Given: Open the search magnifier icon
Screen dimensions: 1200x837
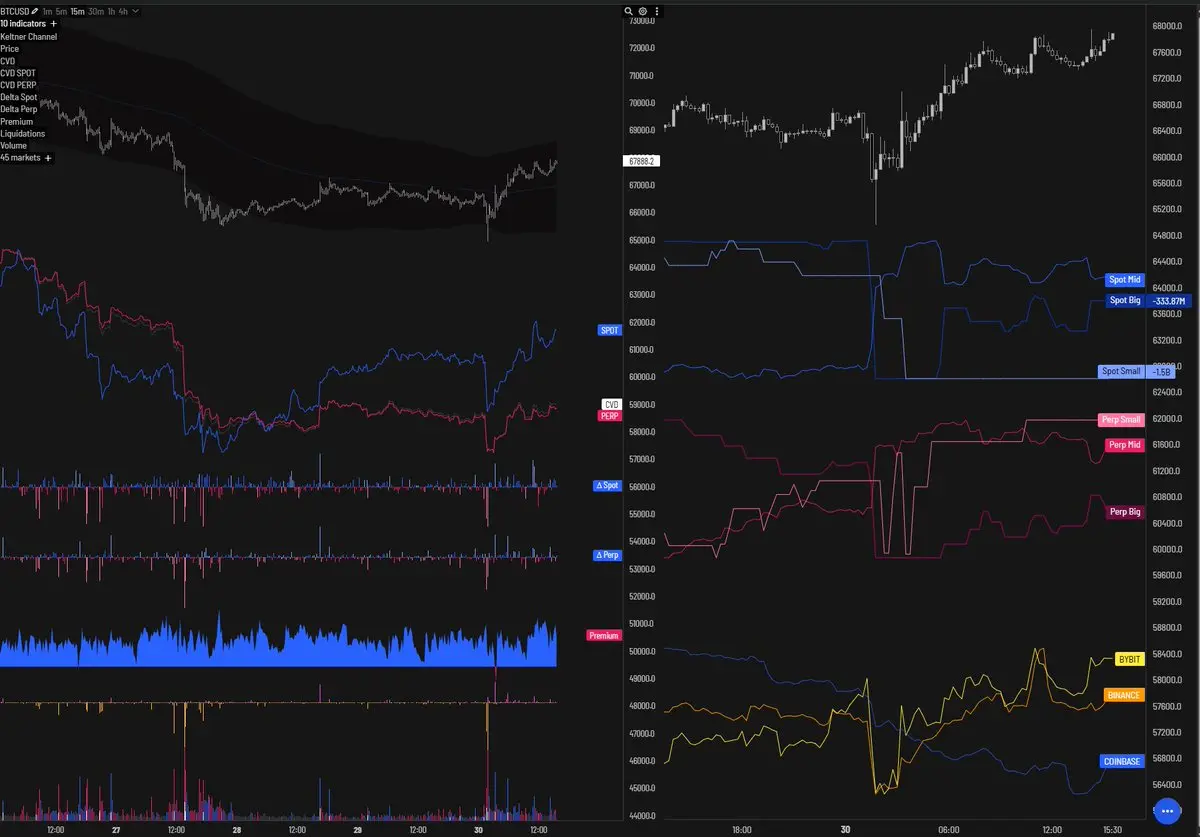Looking at the screenshot, I should pos(629,11).
